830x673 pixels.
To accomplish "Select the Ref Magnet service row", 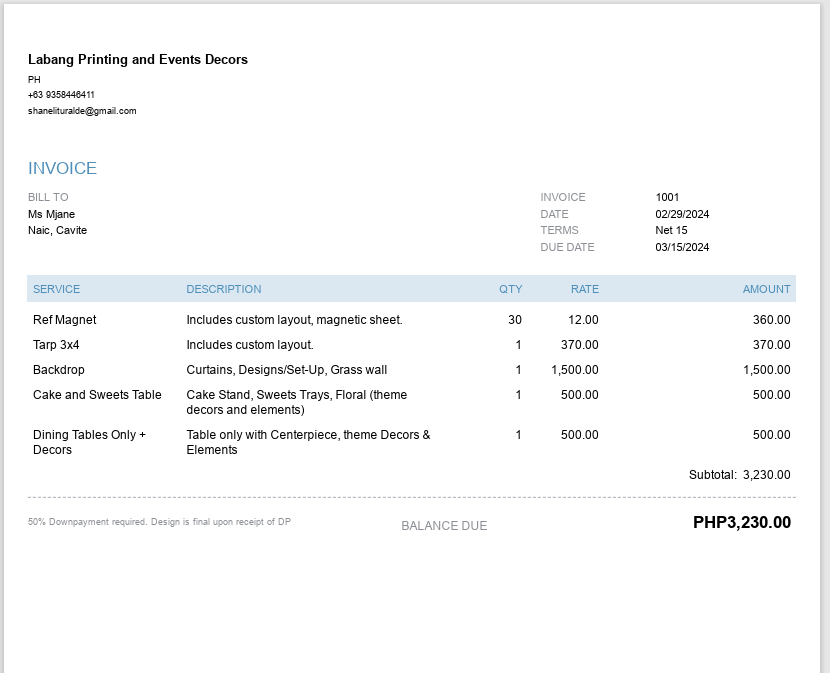I will pos(65,320).
